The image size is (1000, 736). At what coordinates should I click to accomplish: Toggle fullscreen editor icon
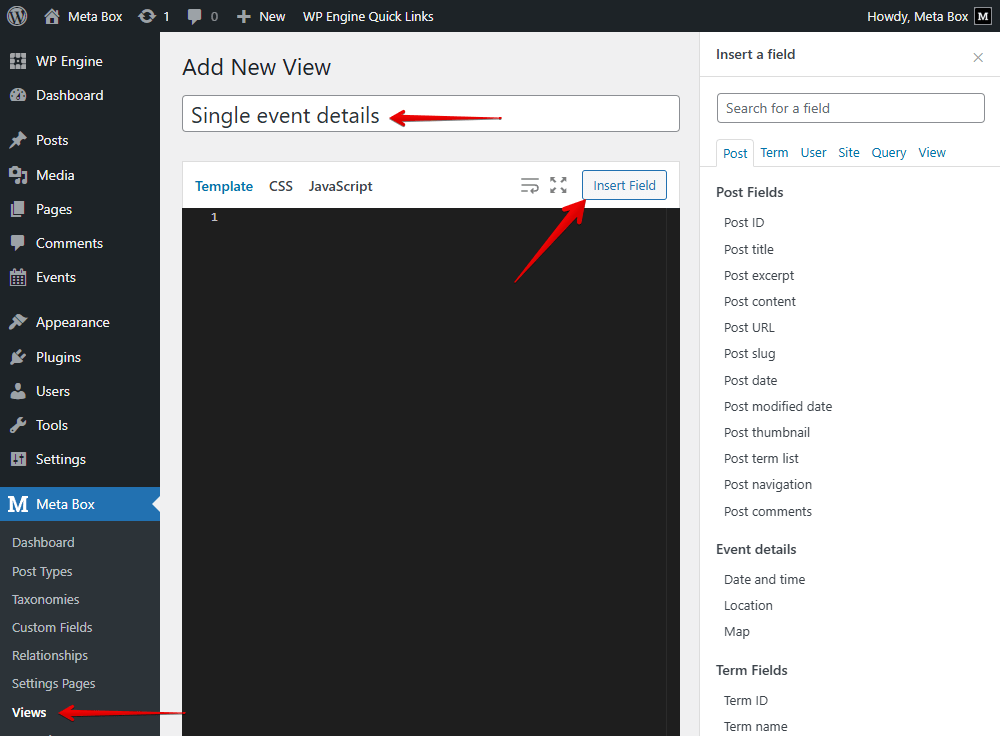coord(559,186)
